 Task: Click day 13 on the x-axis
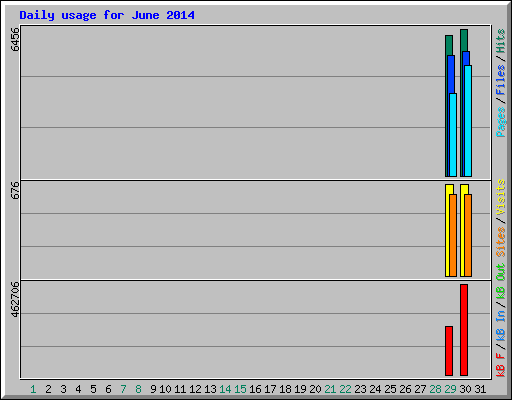210,389
